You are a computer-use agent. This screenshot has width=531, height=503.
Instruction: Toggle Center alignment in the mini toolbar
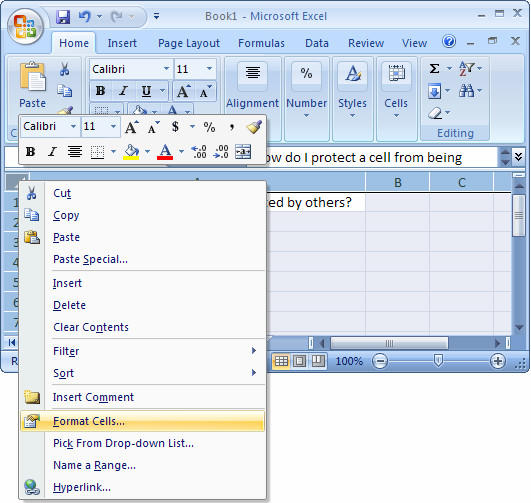pos(75,151)
